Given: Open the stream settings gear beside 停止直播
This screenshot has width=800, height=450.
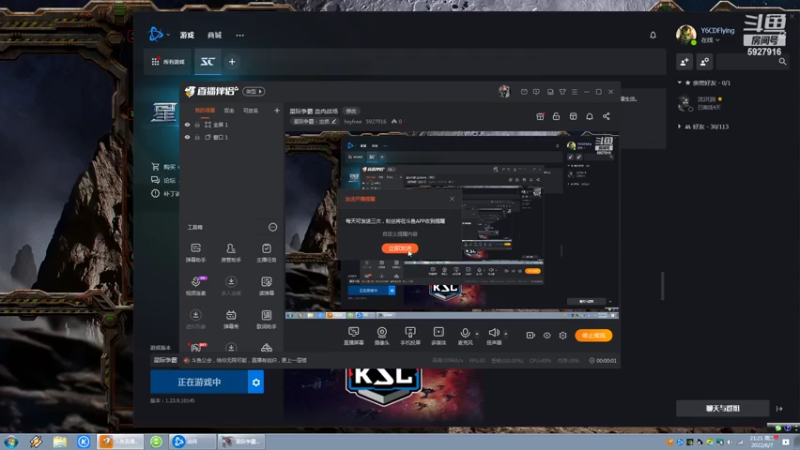Looking at the screenshot, I should (563, 335).
